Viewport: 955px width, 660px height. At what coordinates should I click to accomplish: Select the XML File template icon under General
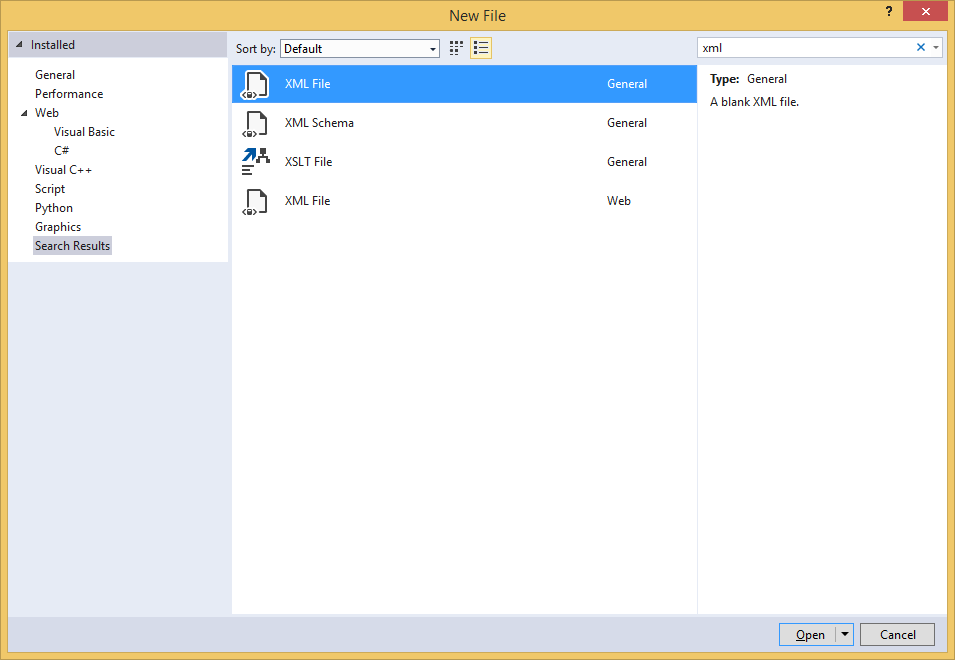tap(255, 84)
